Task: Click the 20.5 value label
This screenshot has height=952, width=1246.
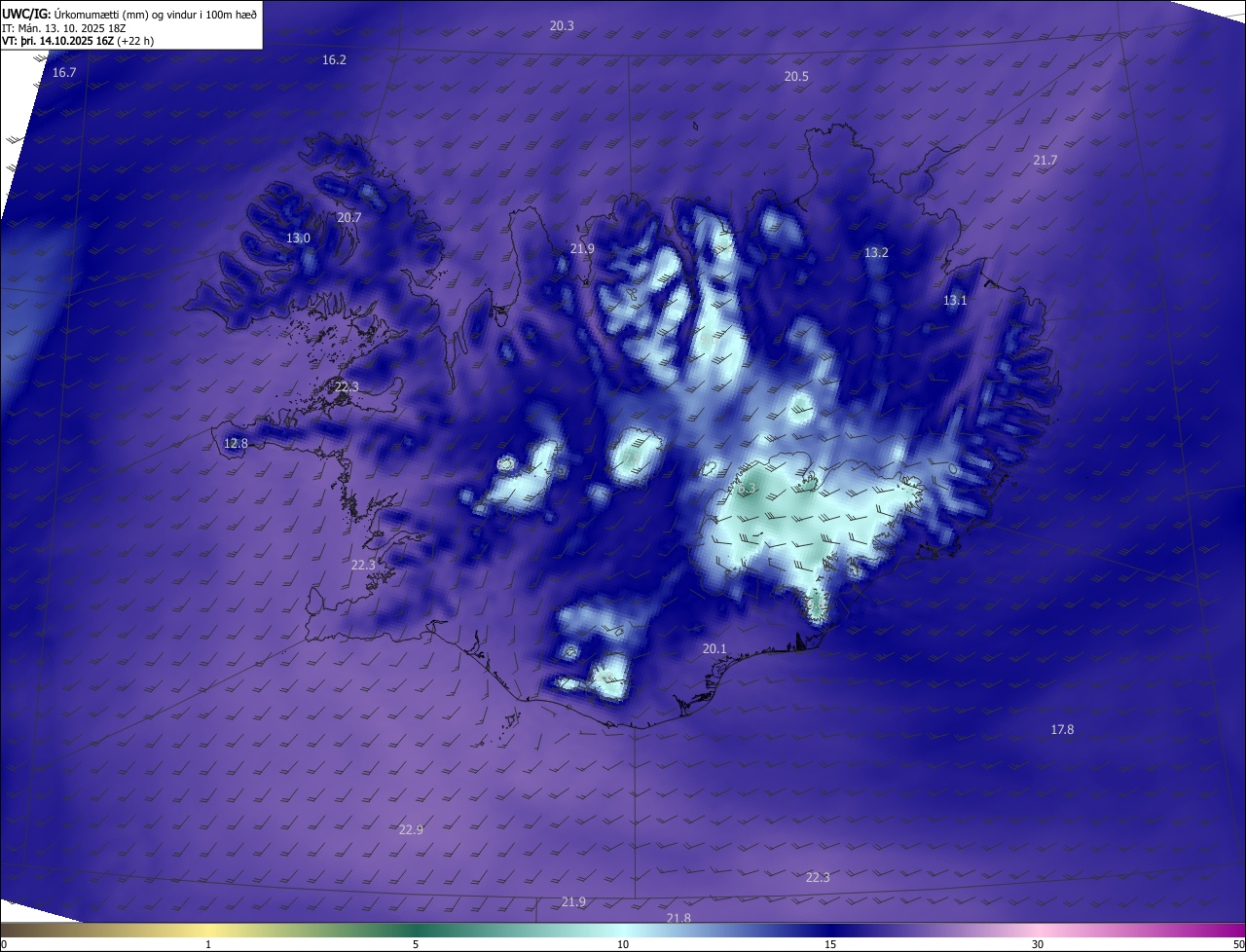Action: 796,77
